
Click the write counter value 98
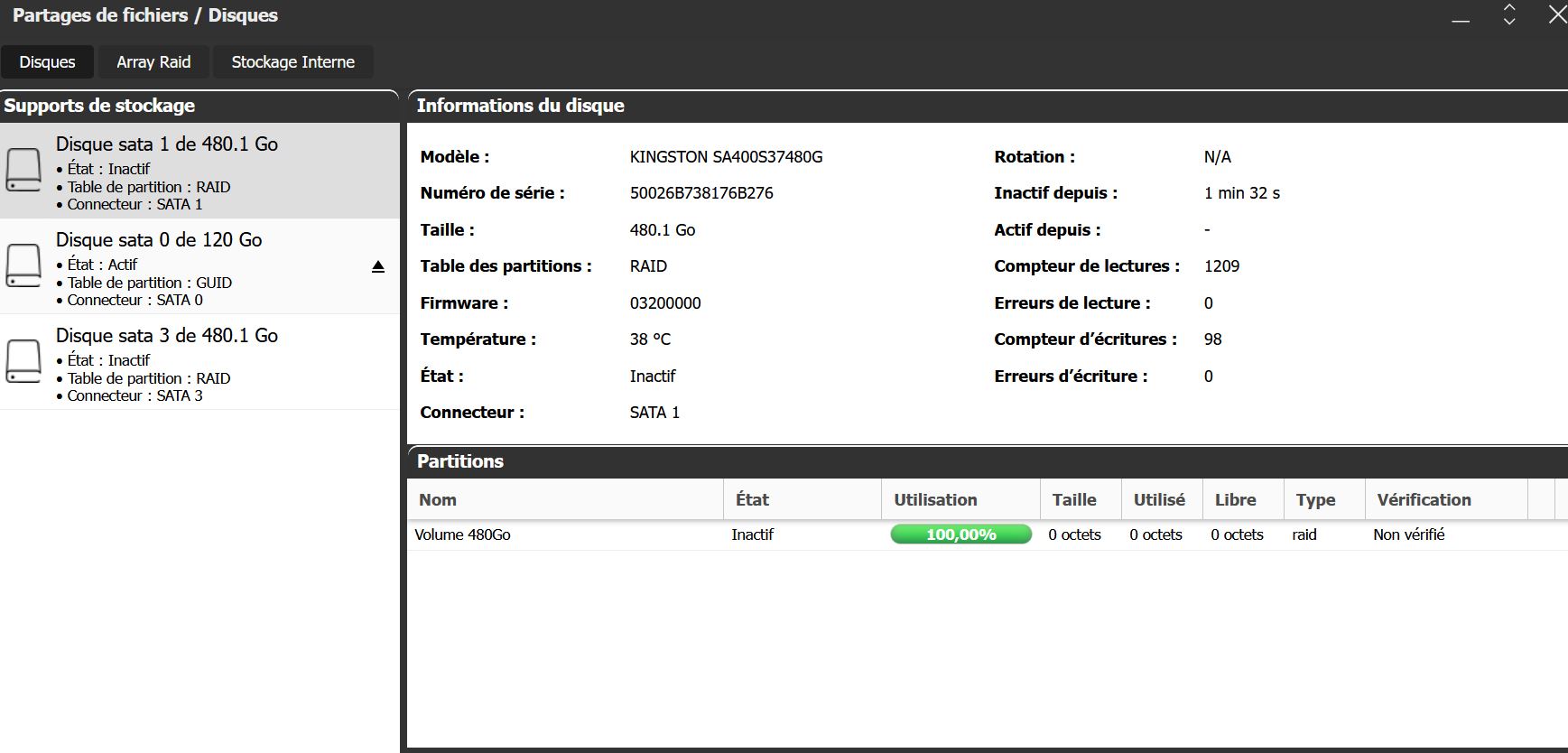tap(1212, 339)
